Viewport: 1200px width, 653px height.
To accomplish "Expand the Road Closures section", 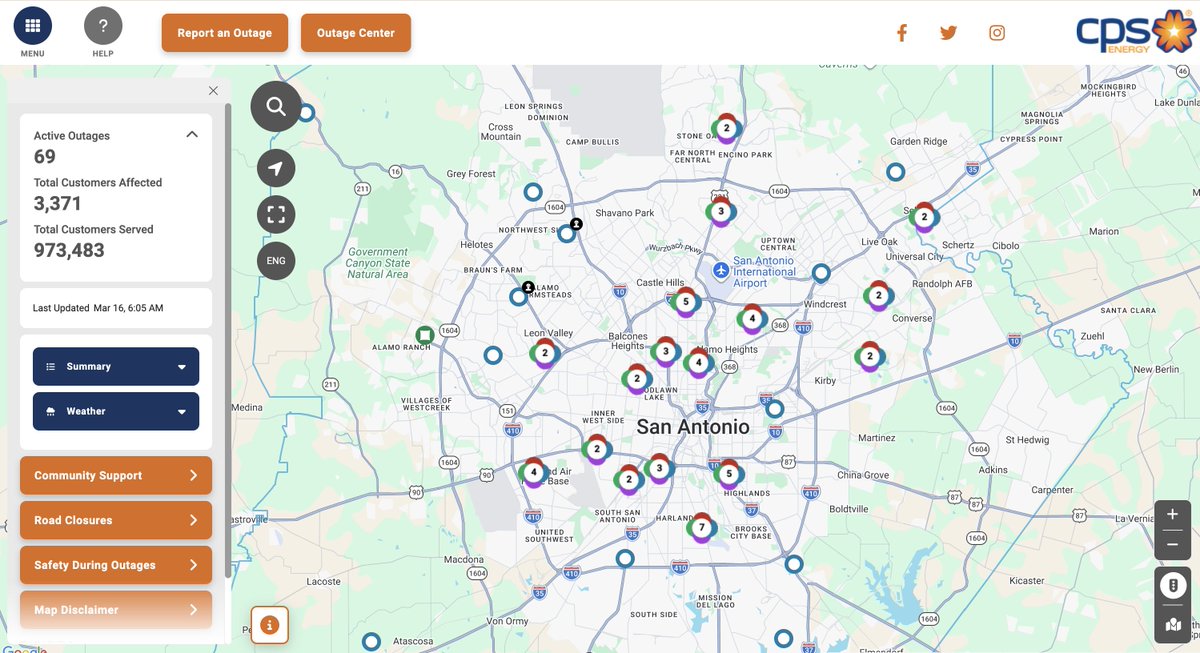I will (x=116, y=520).
